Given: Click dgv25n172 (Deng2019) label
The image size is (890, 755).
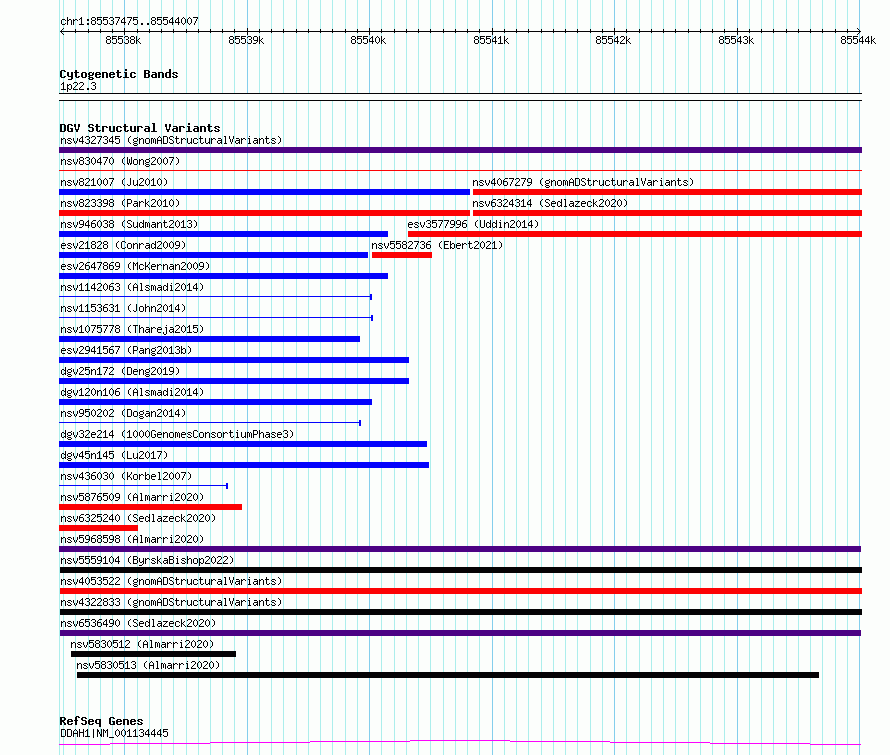Looking at the screenshot, I should [120, 371].
